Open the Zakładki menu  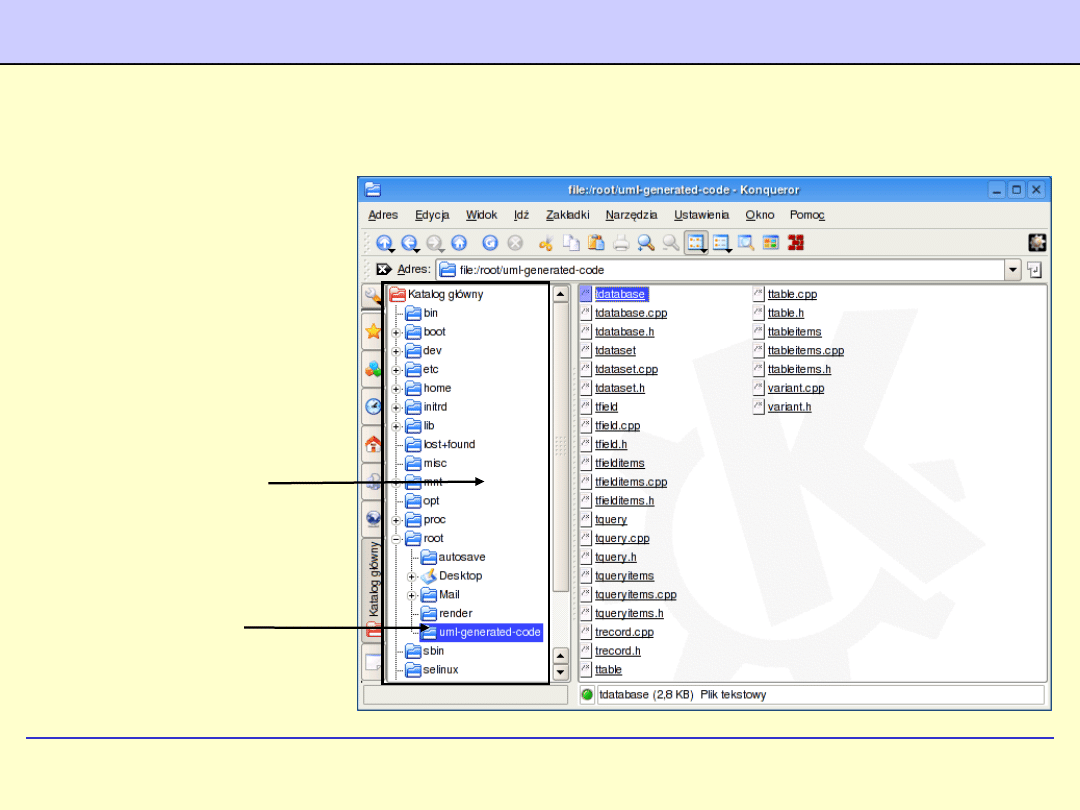click(567, 215)
